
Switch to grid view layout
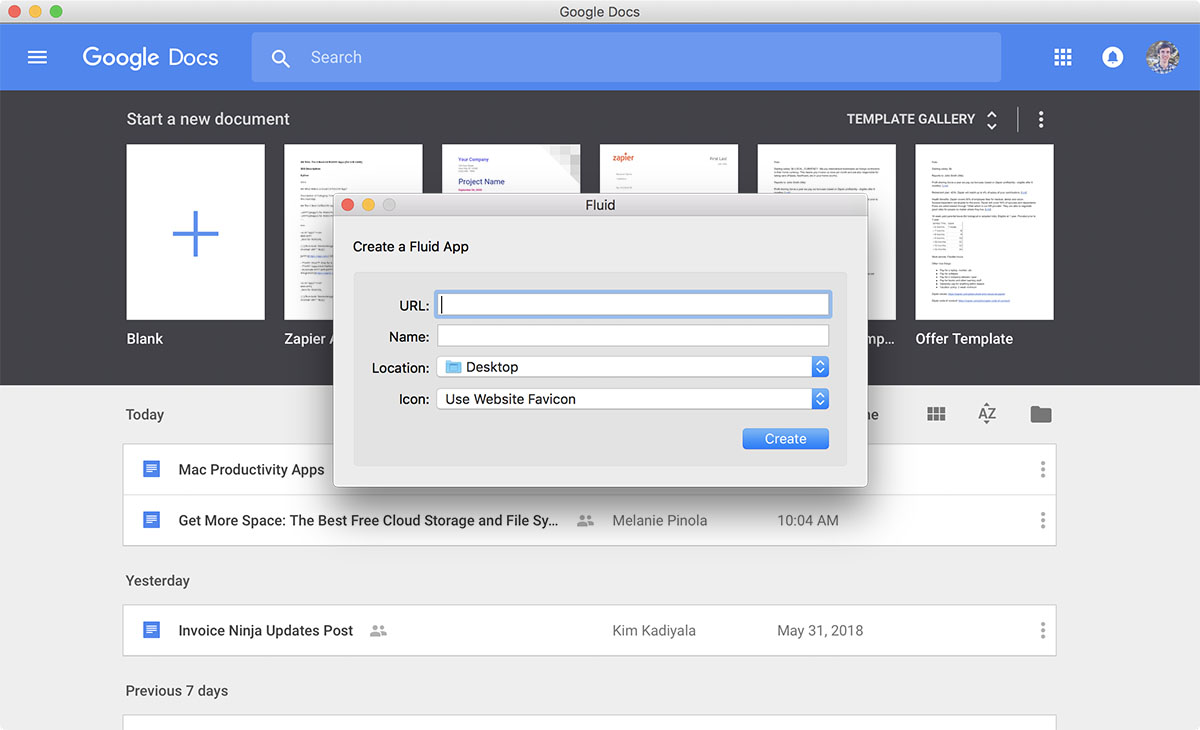pos(936,412)
